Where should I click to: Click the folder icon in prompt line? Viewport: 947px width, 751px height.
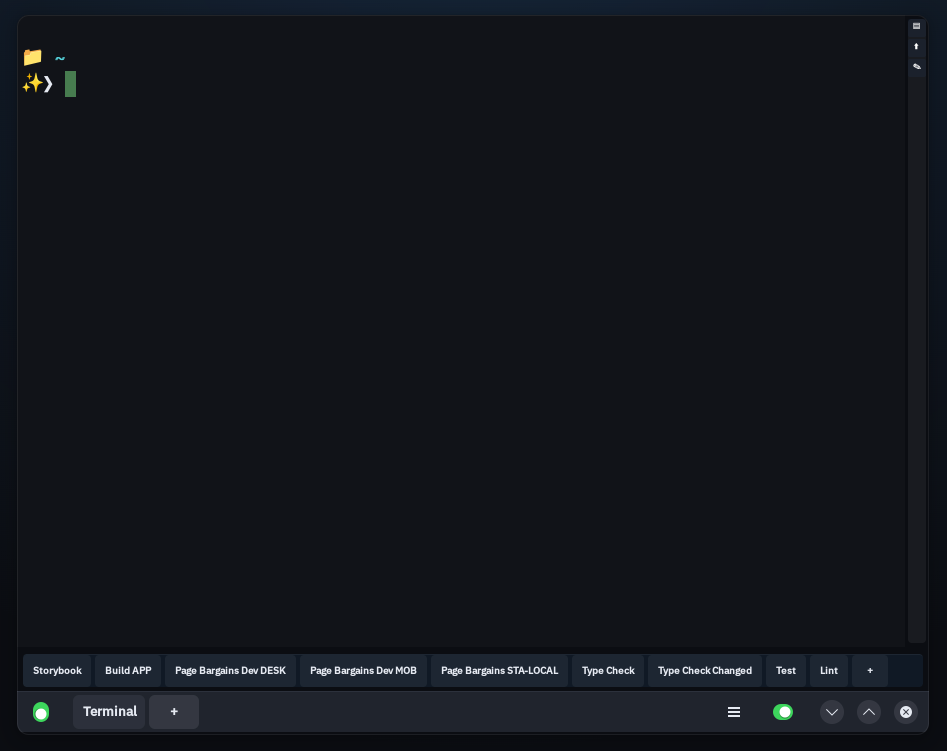coord(33,57)
